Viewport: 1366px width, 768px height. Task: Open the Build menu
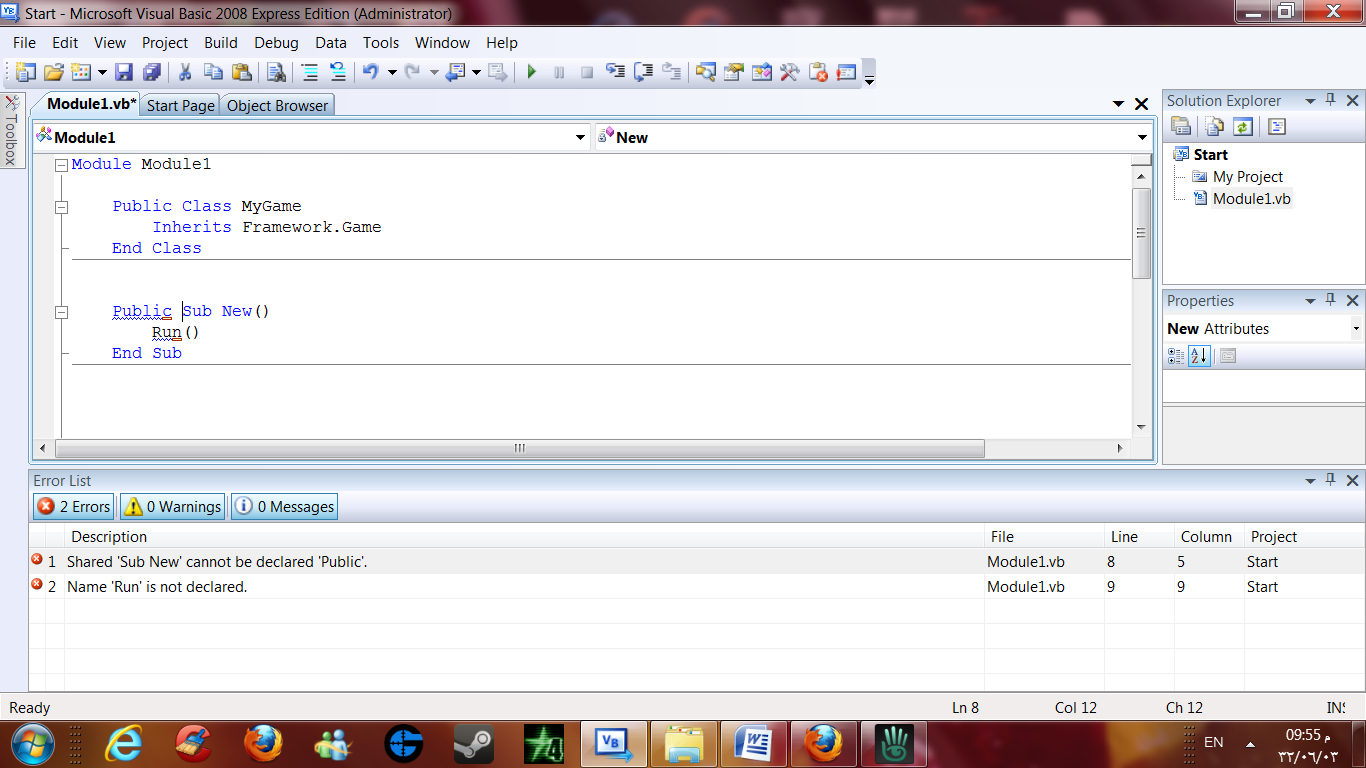[x=221, y=42]
